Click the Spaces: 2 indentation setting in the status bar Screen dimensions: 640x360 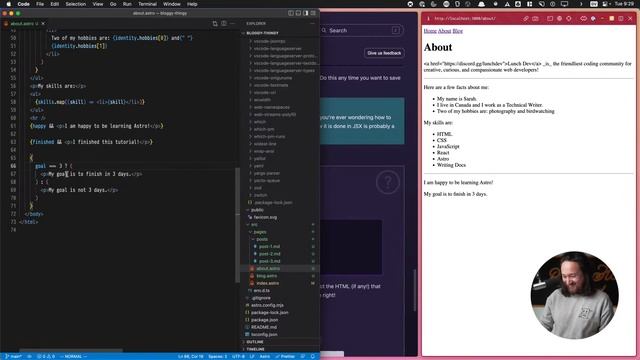coord(218,356)
